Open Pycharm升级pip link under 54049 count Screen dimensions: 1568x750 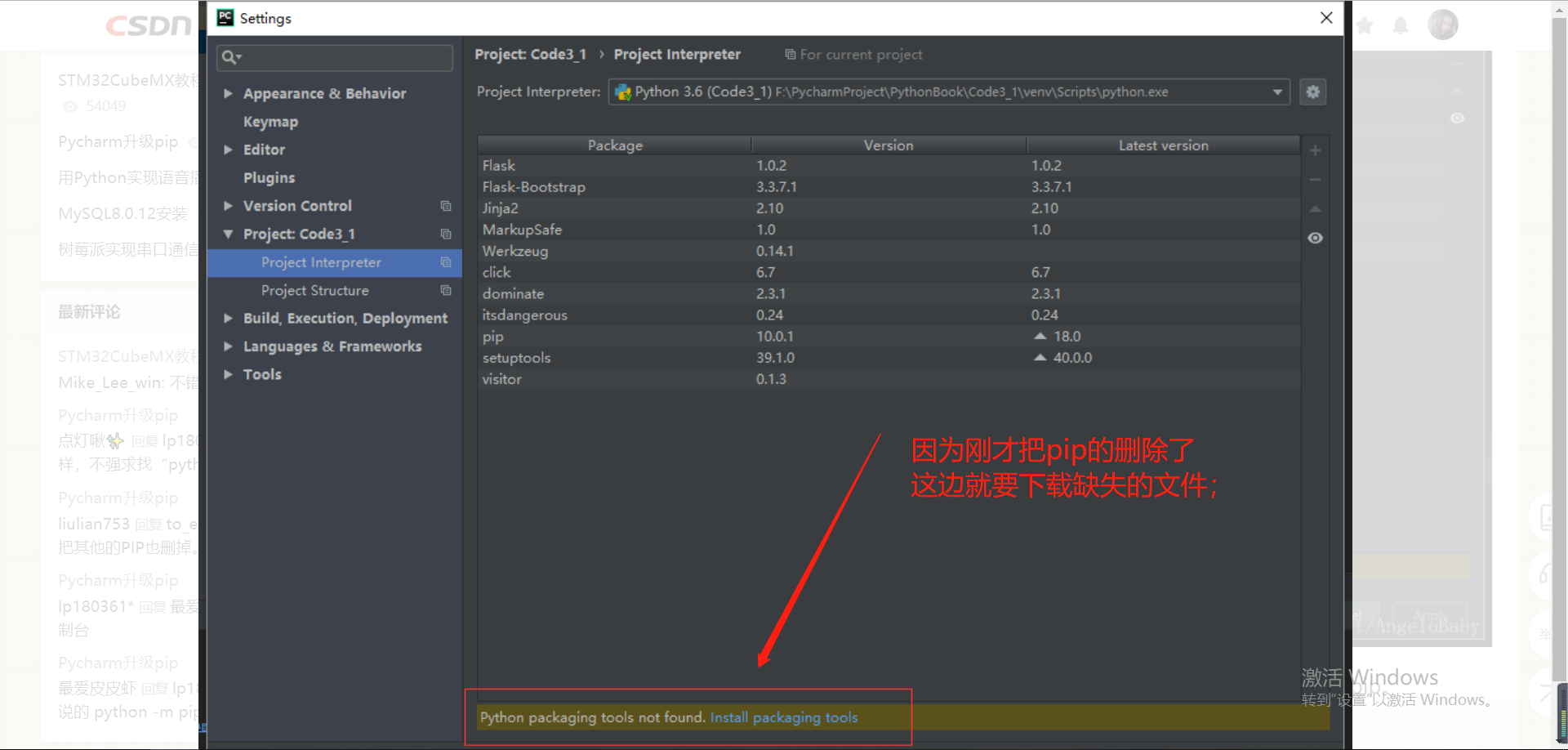pyautogui.click(x=118, y=141)
